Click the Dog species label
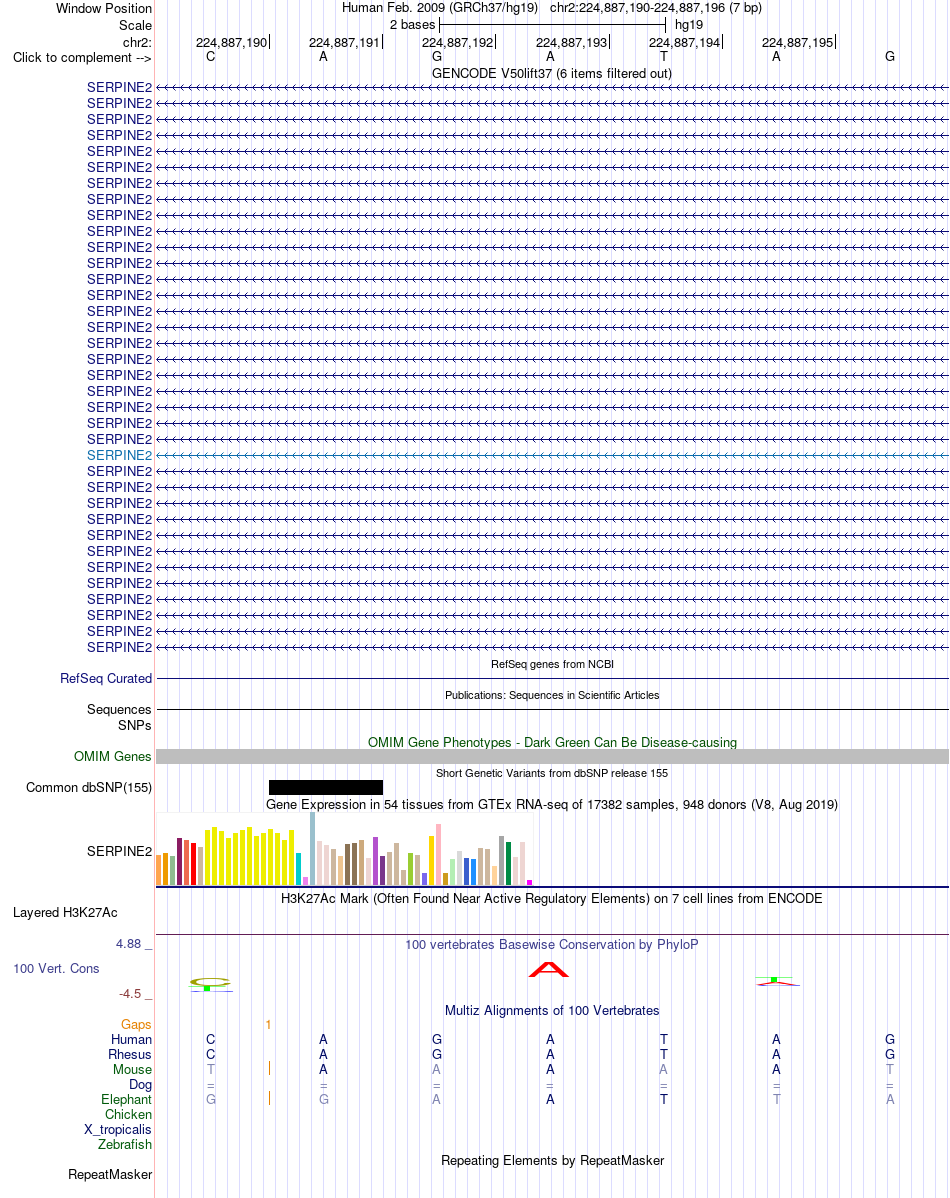Screen dimensions: 950x1198 (x=141, y=1085)
